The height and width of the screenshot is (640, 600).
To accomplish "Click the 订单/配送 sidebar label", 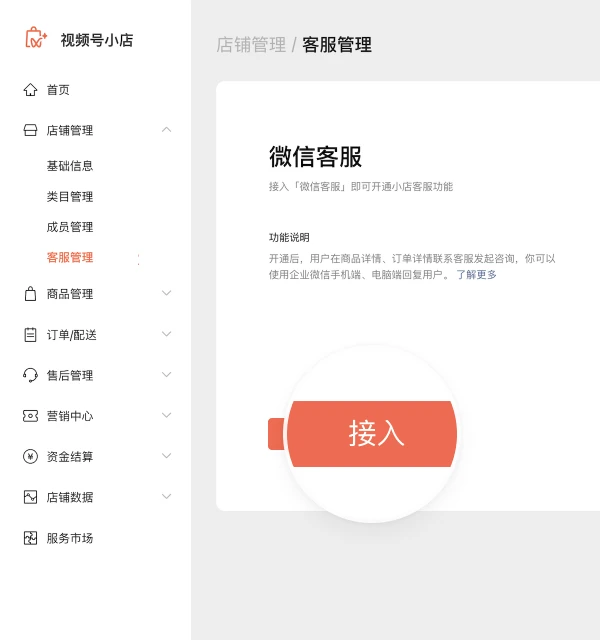I will coord(71,335).
